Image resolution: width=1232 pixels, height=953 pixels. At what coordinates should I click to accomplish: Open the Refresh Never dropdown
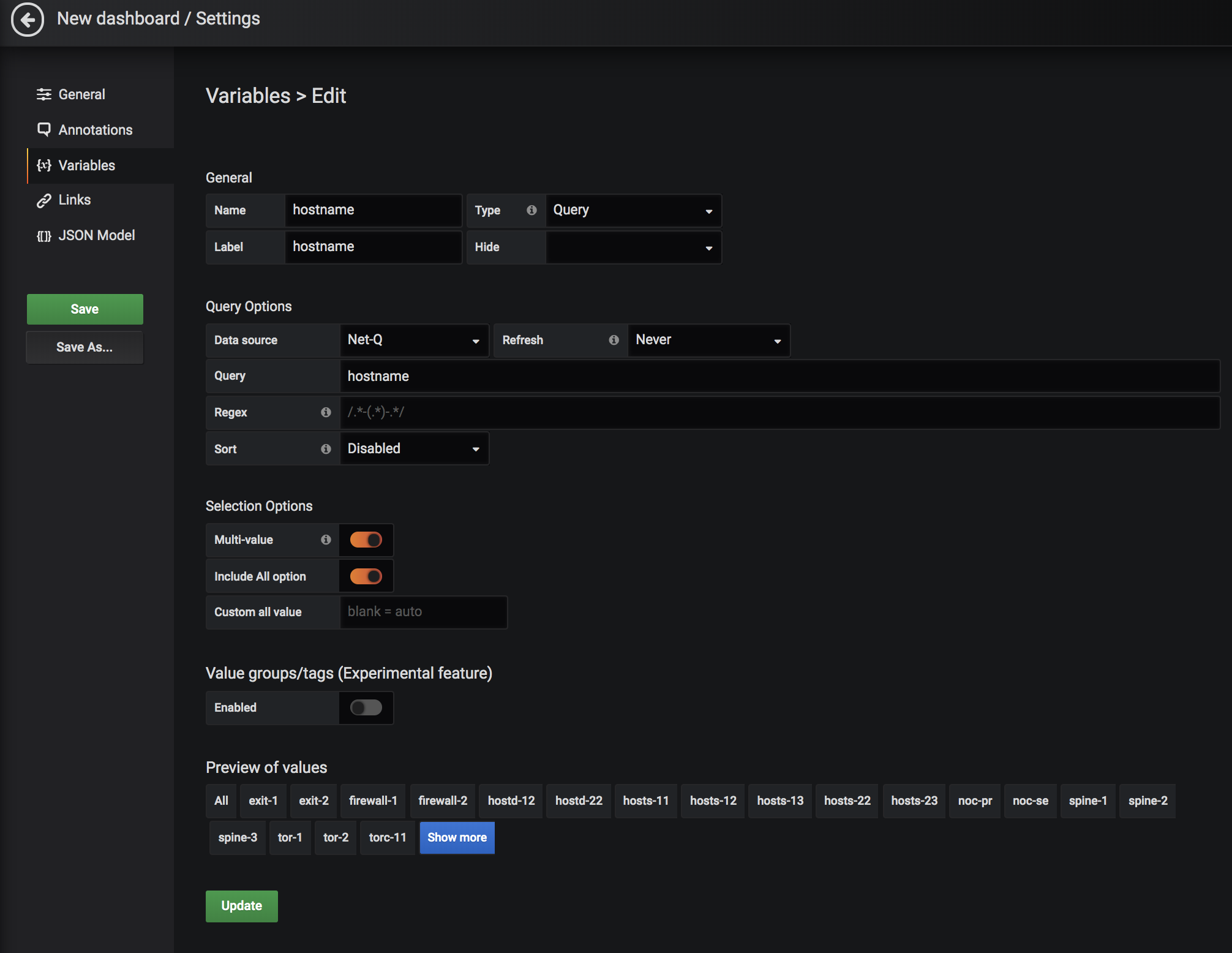coord(708,340)
